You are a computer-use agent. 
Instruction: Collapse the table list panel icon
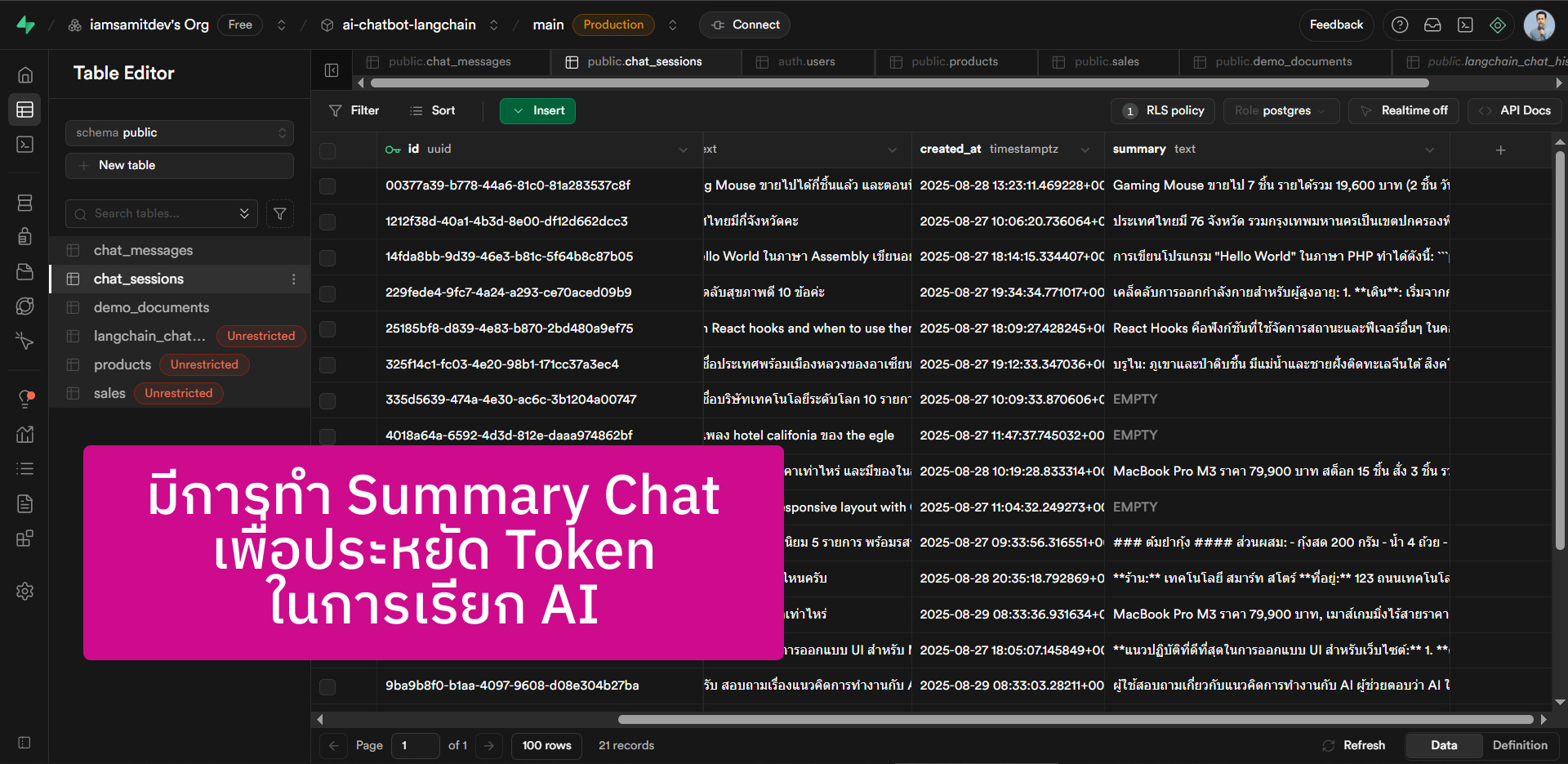click(332, 70)
